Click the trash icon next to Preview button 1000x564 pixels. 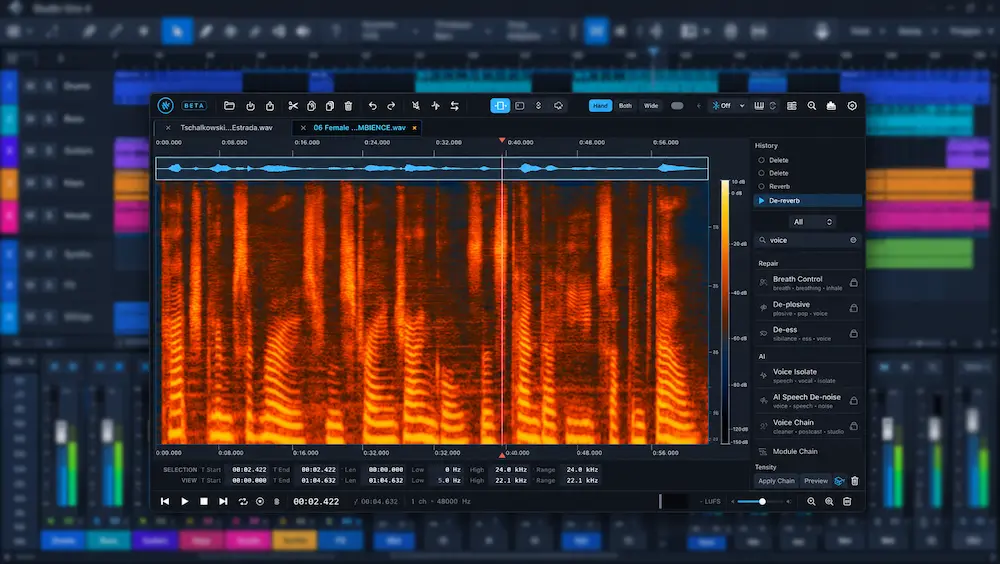(x=855, y=481)
